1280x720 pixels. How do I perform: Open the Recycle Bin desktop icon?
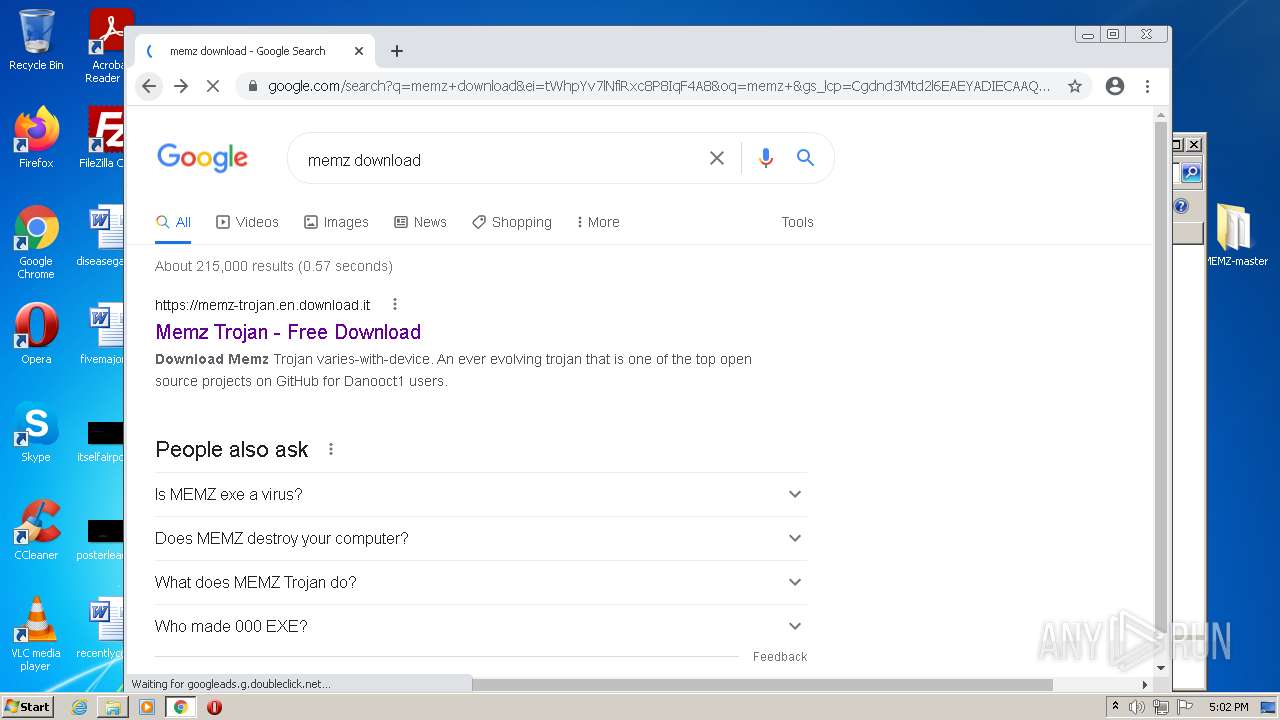coord(36,40)
